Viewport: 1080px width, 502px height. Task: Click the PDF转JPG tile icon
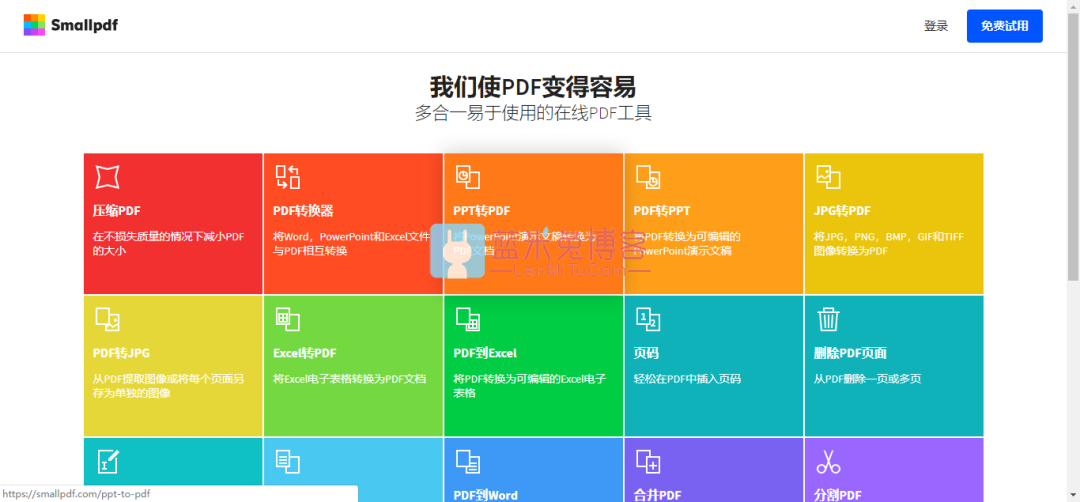click(107, 319)
